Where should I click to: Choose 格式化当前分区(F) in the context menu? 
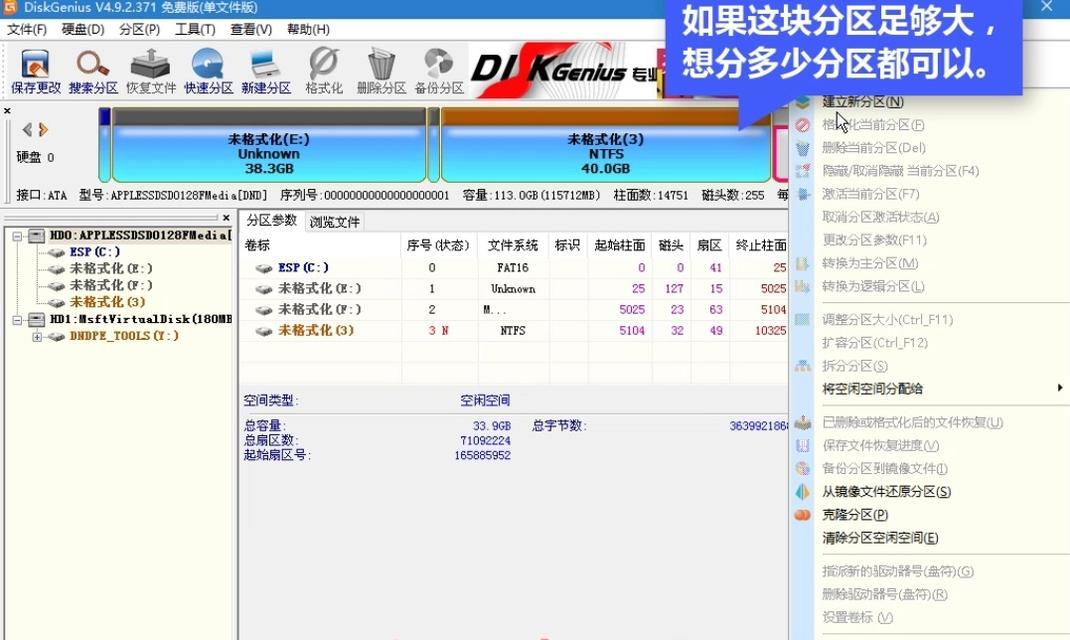pos(873,125)
